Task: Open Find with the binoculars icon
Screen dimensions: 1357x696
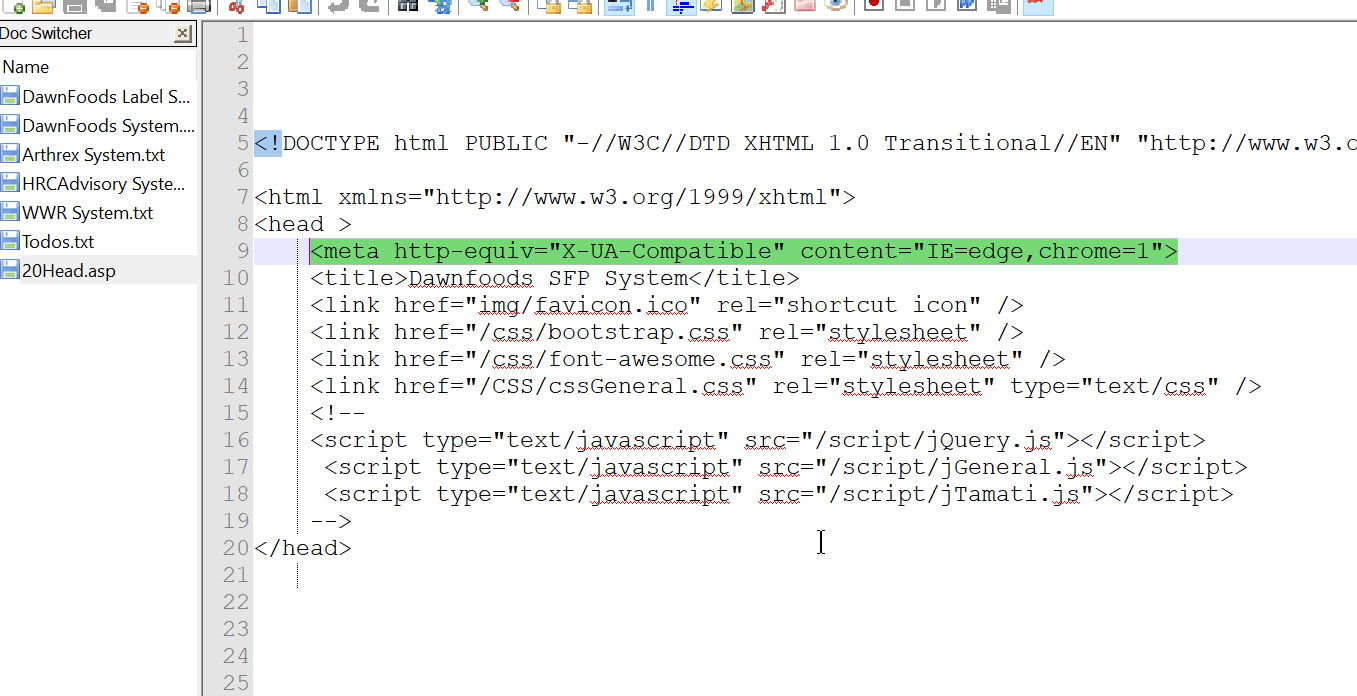Action: click(407, 5)
